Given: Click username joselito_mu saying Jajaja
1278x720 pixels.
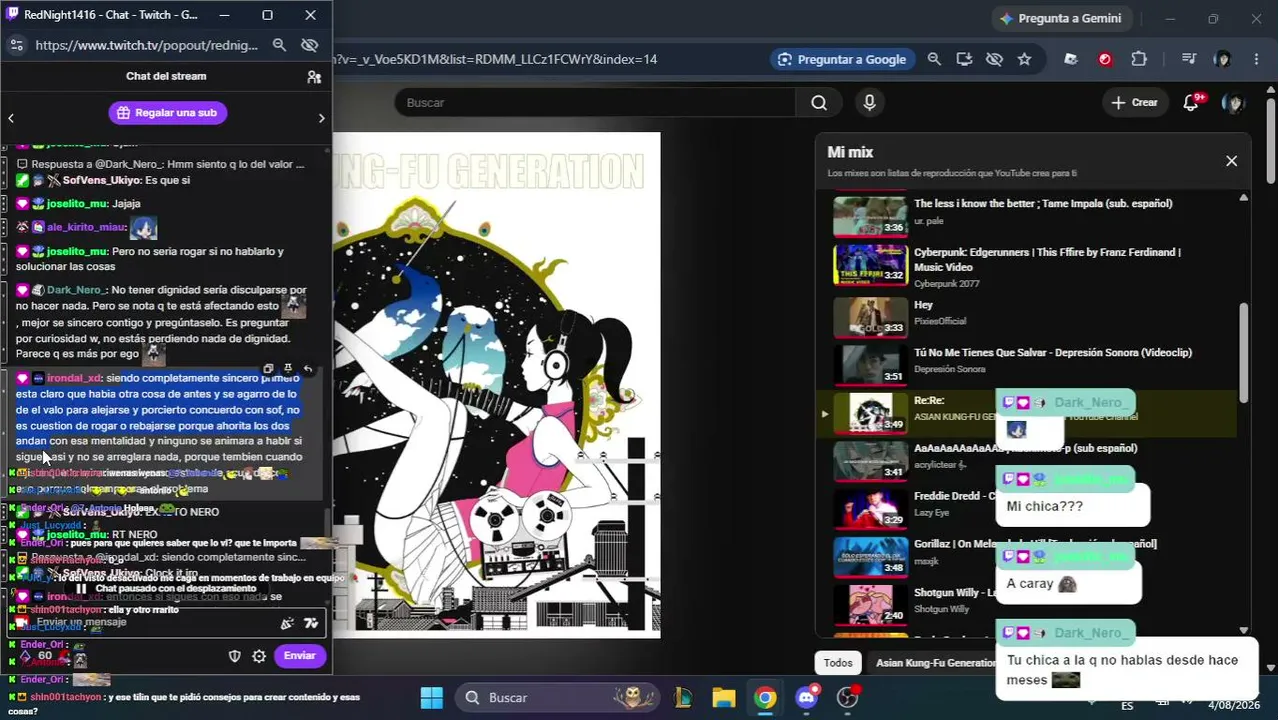Looking at the screenshot, I should 76,204.
